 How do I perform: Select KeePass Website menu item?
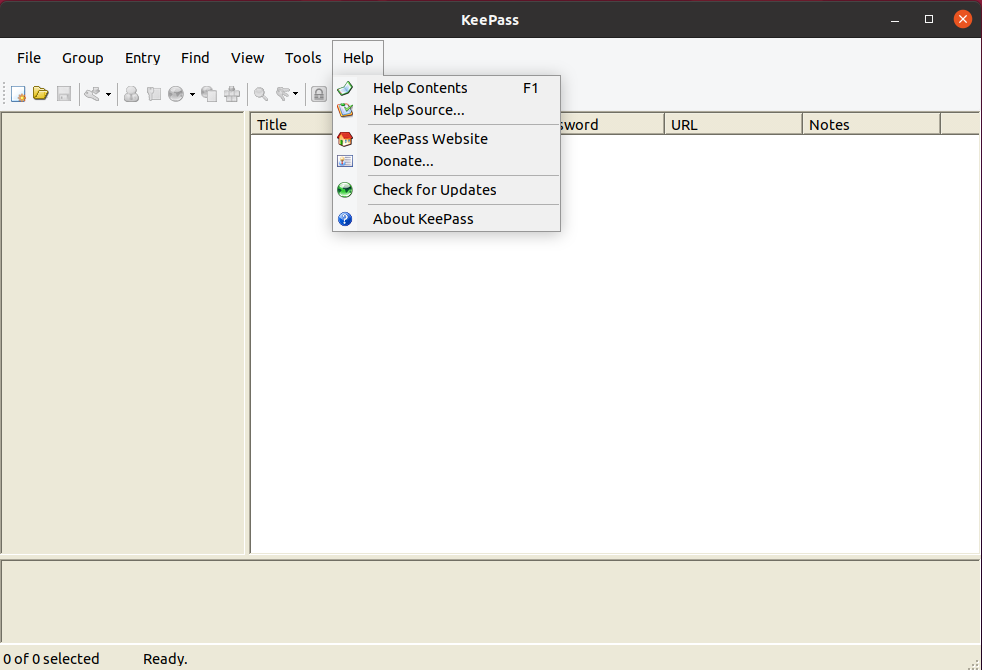pos(447,138)
